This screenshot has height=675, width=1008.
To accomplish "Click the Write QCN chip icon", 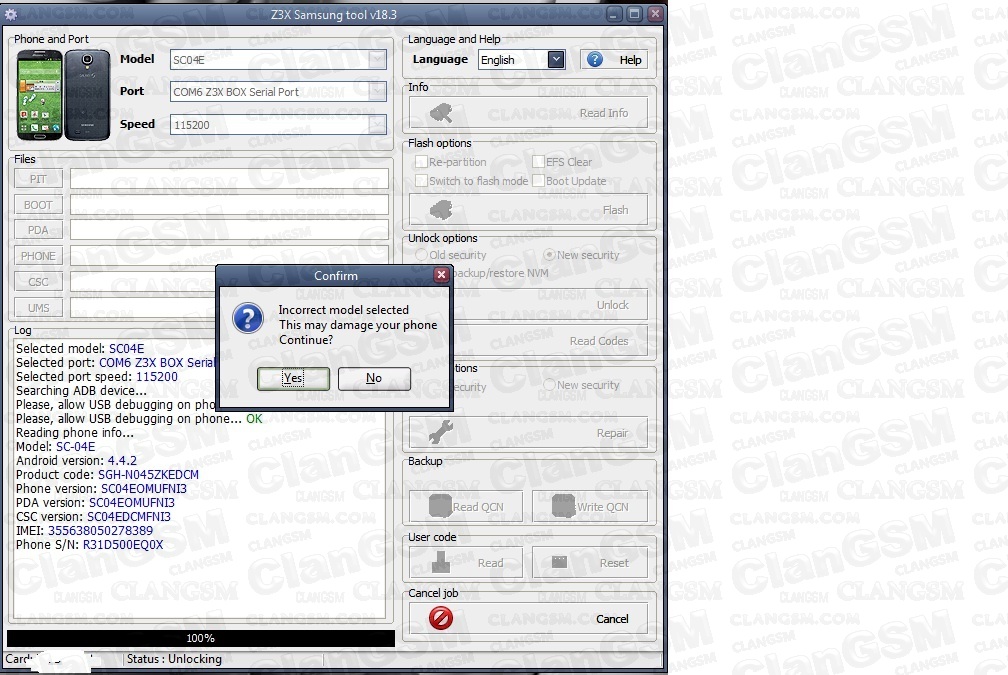I will click(x=563, y=506).
